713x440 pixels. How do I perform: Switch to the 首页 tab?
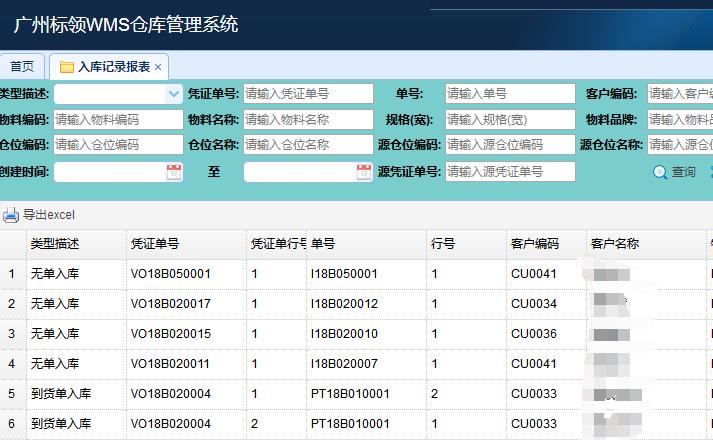tap(22, 67)
